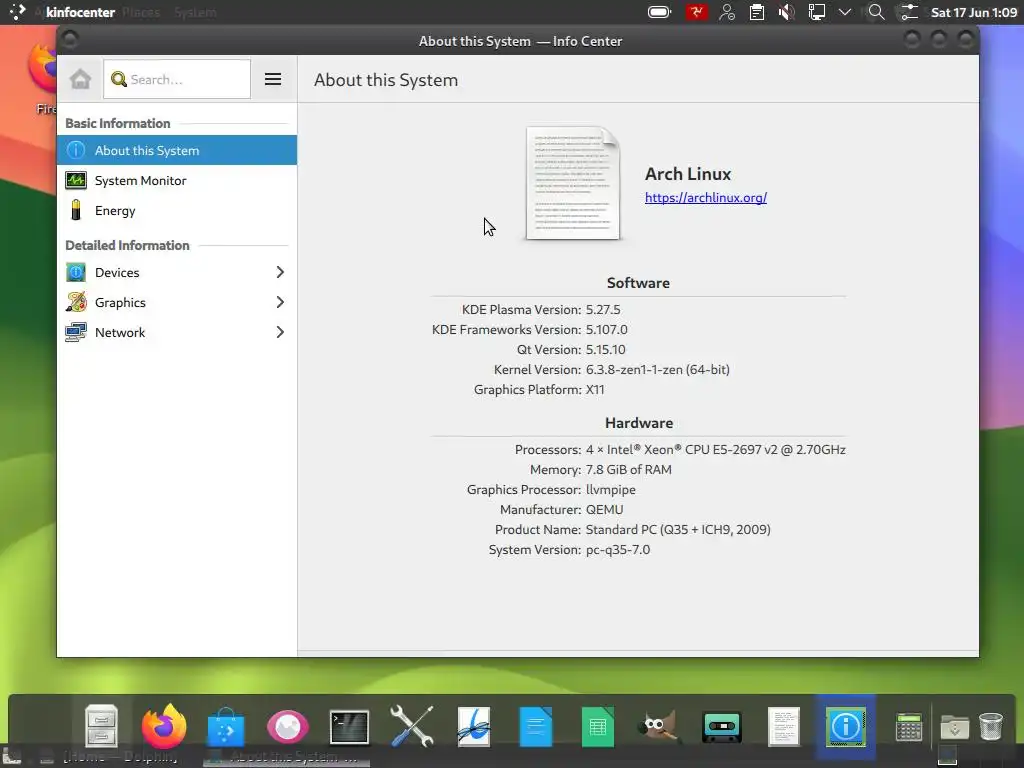Expand the Graphics category chevron
Image resolution: width=1024 pixels, height=768 pixels.
point(280,302)
